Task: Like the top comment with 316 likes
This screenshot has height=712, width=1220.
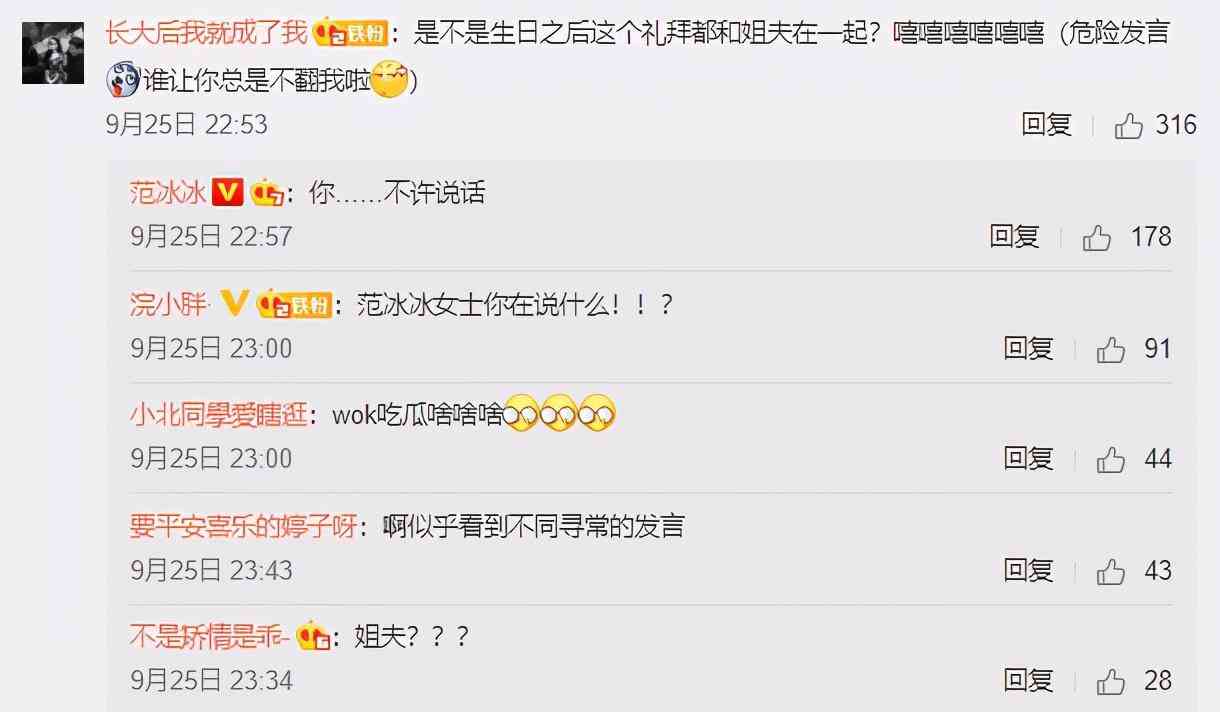Action: pyautogui.click(x=1129, y=126)
